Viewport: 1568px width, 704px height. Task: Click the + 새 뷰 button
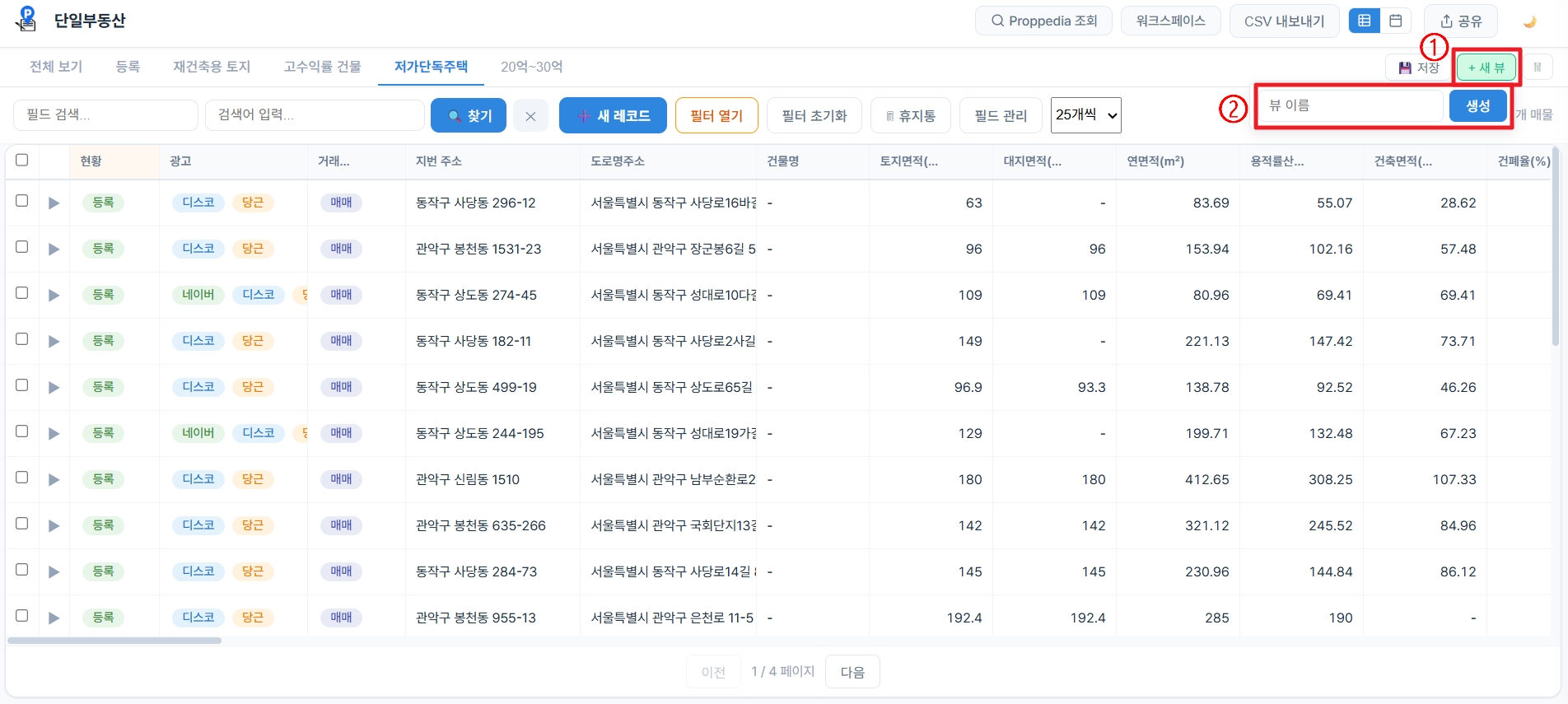click(1486, 68)
